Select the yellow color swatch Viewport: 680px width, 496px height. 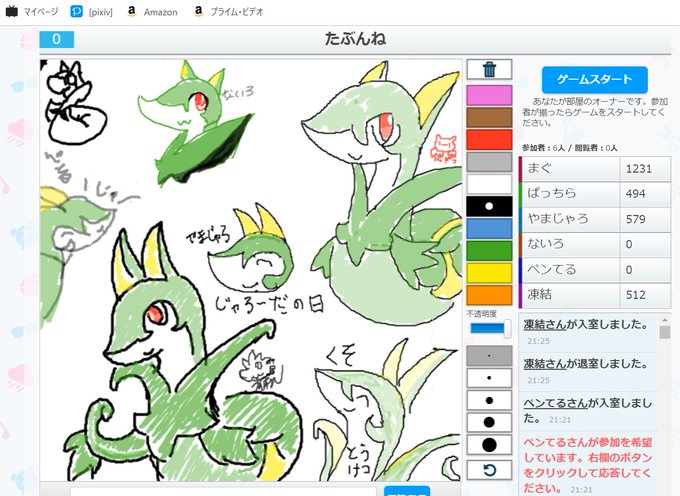(489, 273)
